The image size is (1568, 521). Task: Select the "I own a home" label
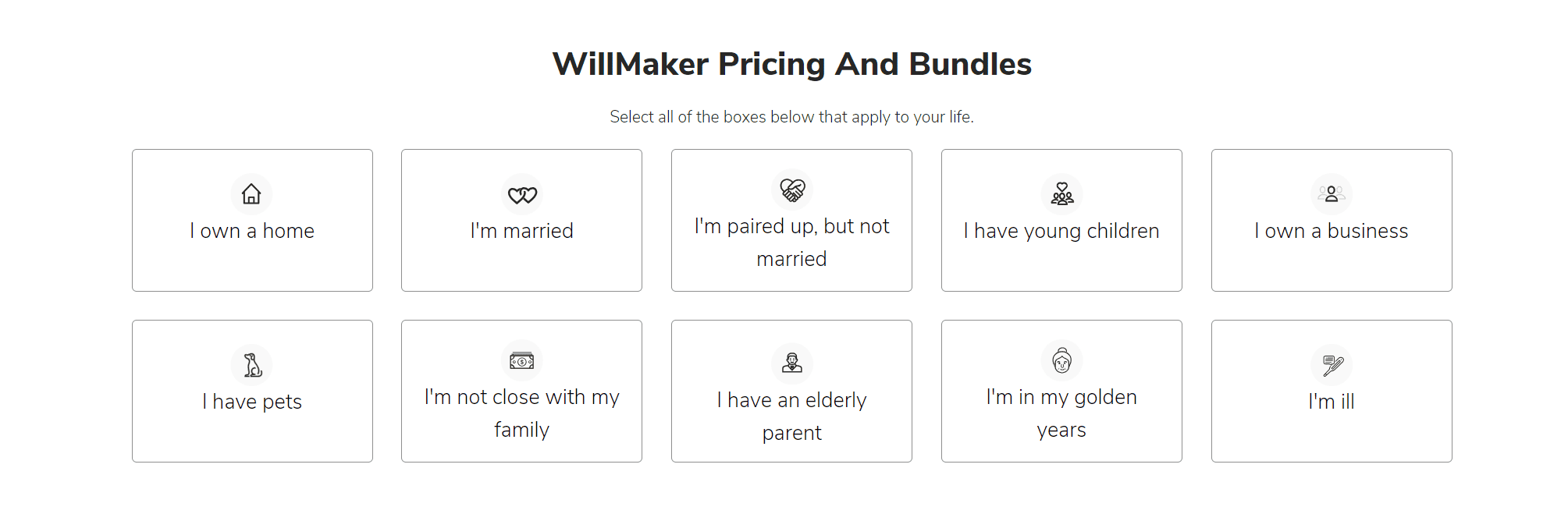(x=252, y=231)
